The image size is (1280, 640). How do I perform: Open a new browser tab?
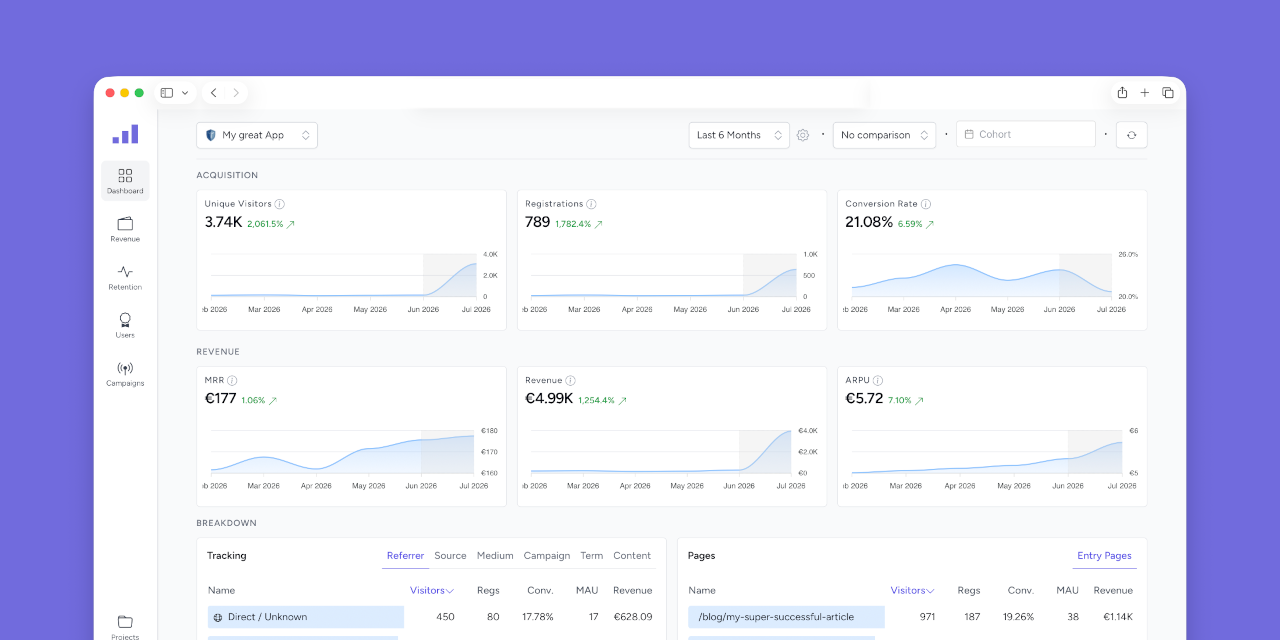pos(1145,93)
